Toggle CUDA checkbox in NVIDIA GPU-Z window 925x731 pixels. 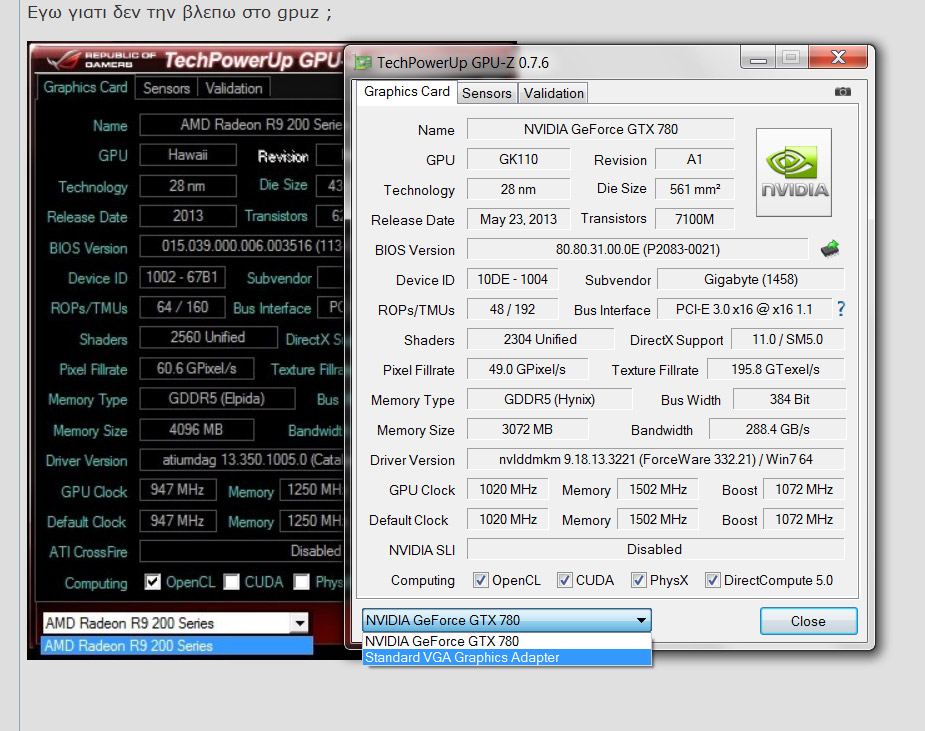tap(565, 580)
